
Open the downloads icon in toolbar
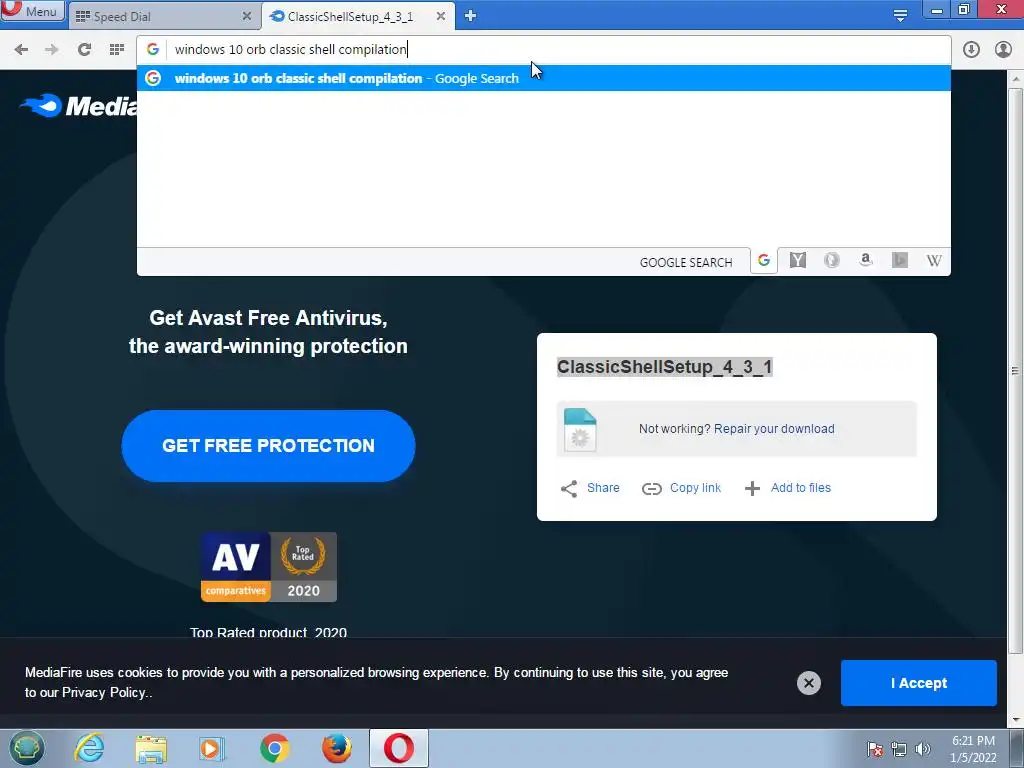point(971,50)
